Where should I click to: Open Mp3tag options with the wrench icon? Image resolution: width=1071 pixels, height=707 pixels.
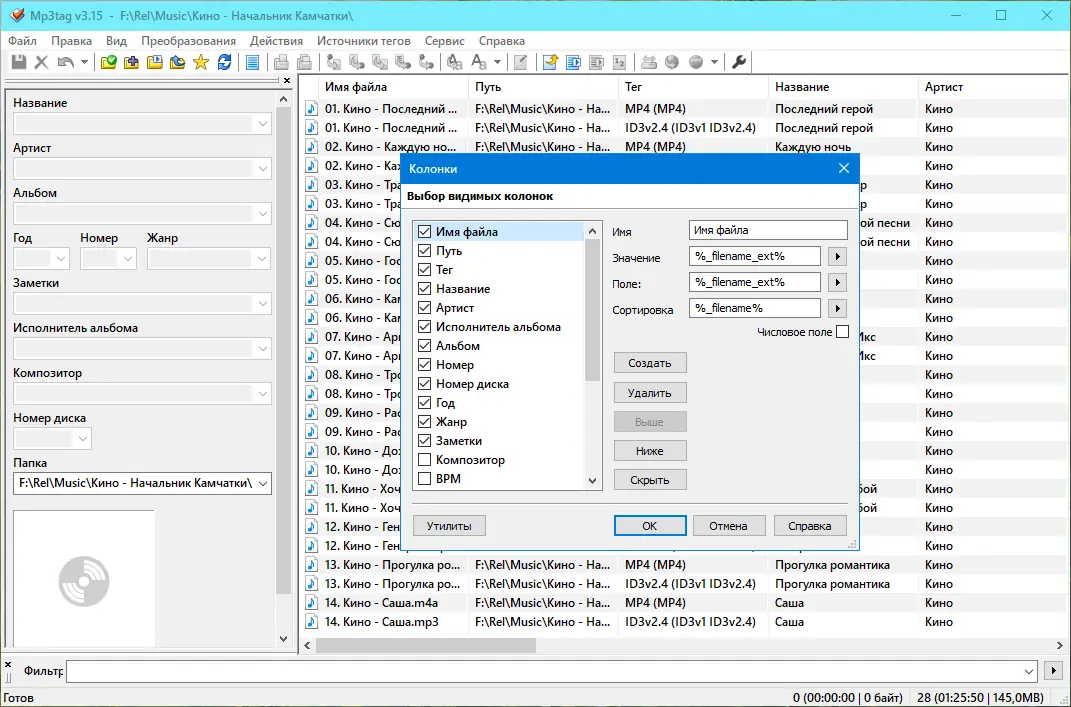tap(738, 62)
